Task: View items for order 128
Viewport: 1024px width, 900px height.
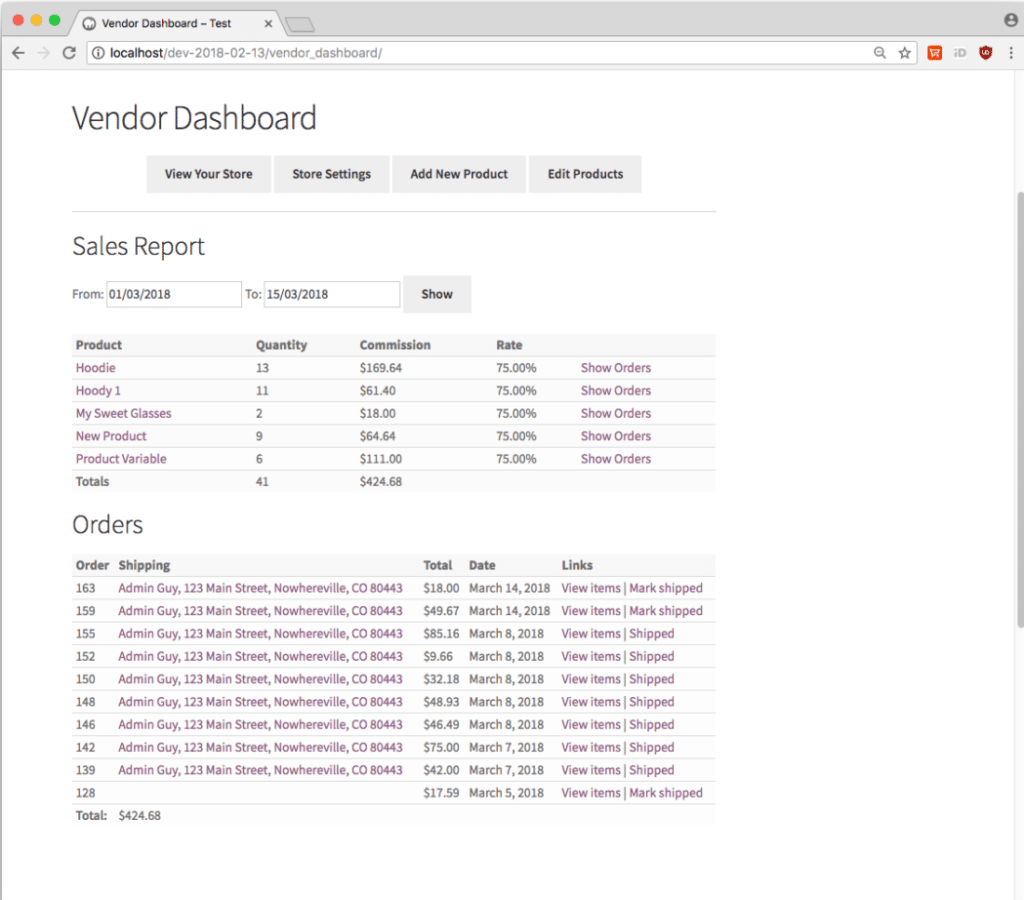Action: click(590, 792)
